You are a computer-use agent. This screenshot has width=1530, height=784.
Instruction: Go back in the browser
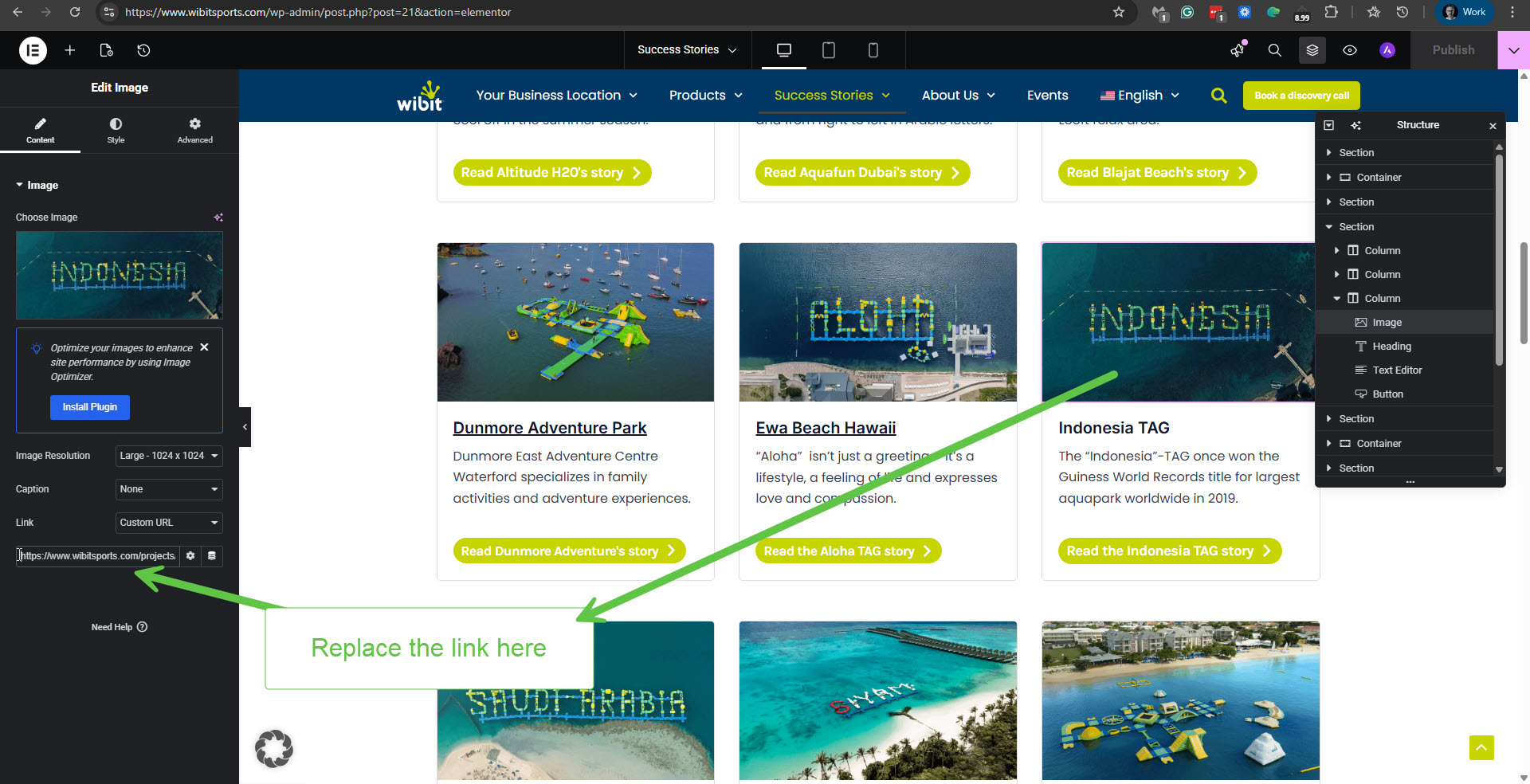18,12
